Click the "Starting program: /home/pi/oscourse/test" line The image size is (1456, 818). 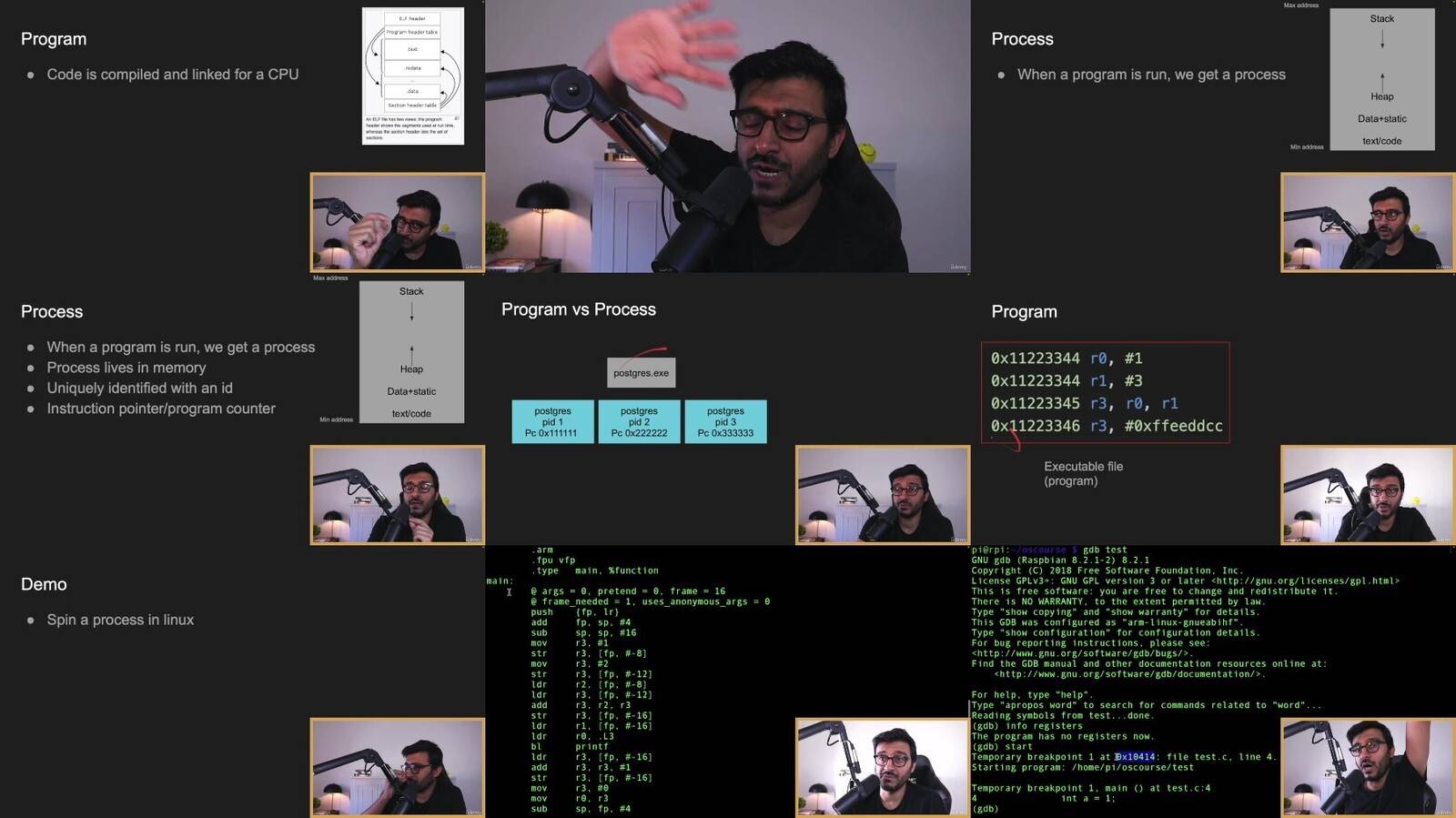click(1083, 767)
